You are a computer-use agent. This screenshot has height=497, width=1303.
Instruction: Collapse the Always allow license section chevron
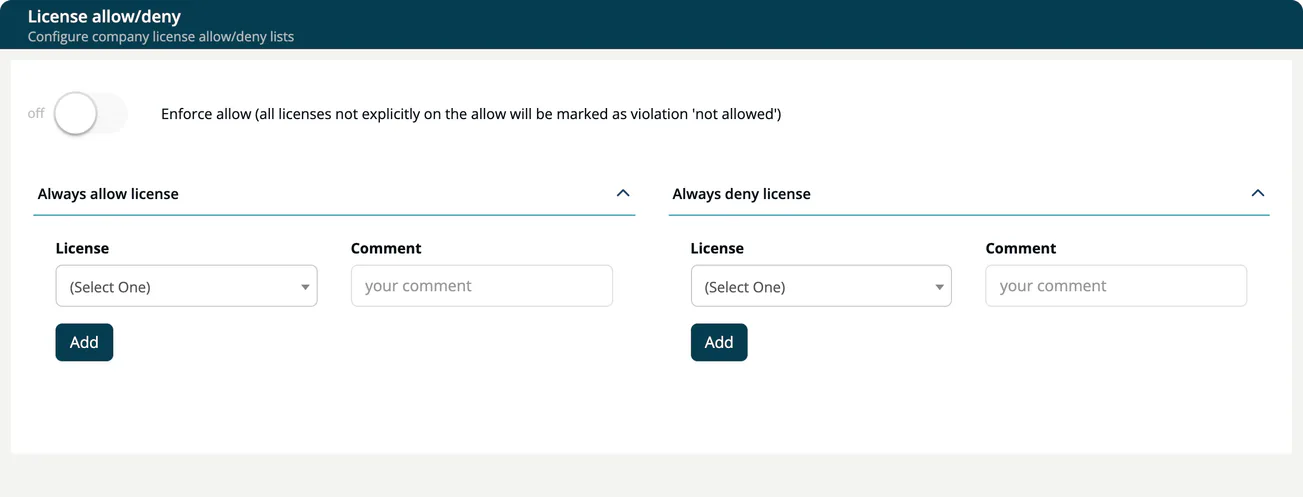pos(623,193)
